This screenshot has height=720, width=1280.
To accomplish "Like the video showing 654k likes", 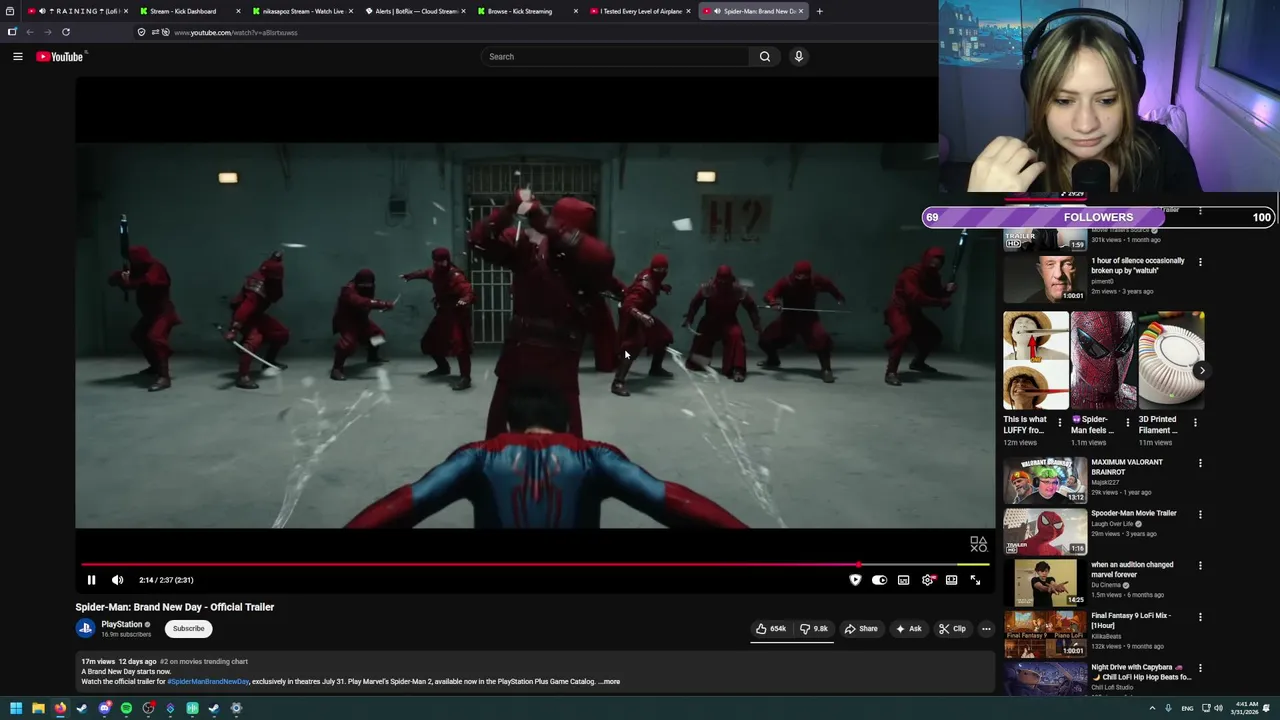I will (771, 629).
